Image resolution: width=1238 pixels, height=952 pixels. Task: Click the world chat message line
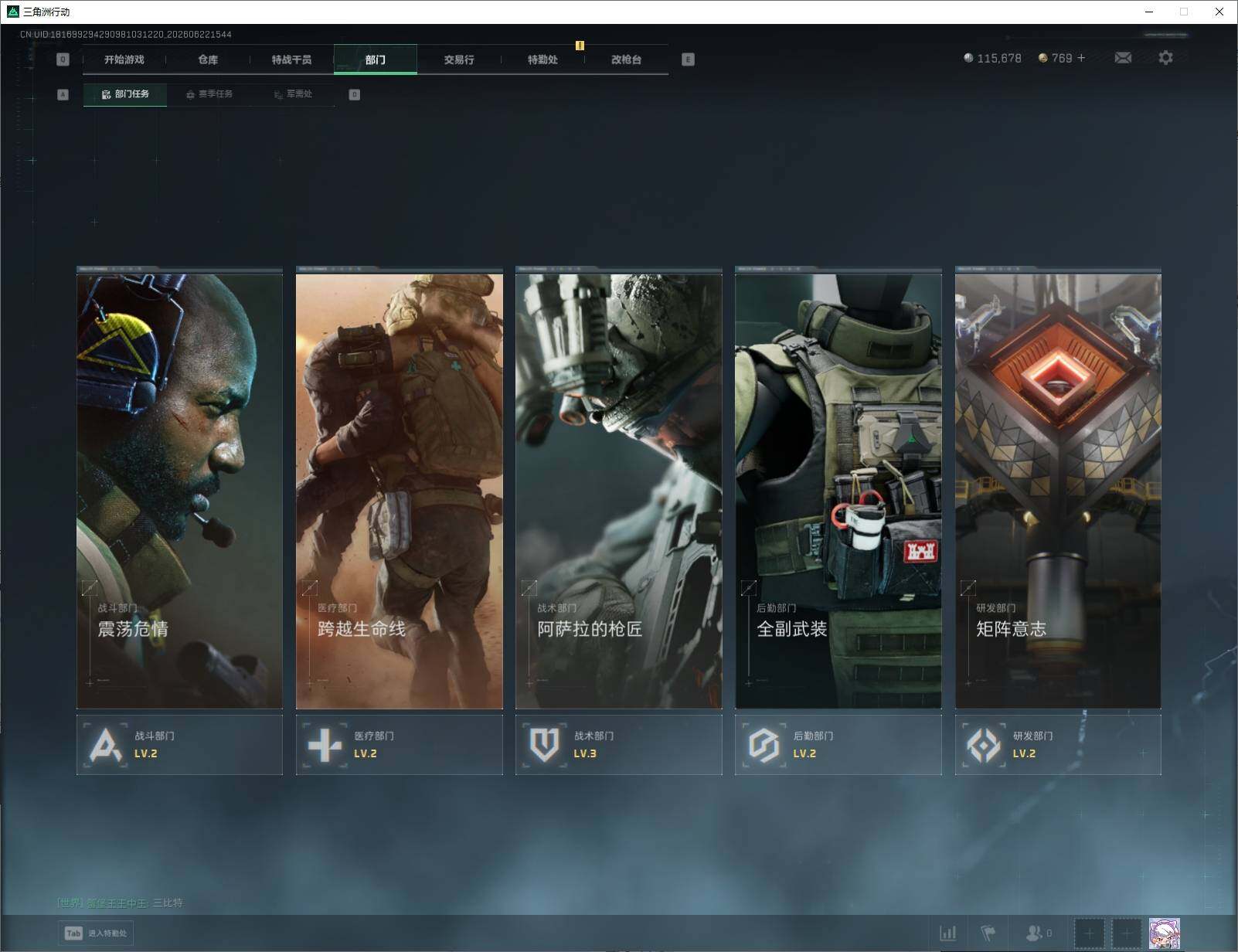click(120, 903)
